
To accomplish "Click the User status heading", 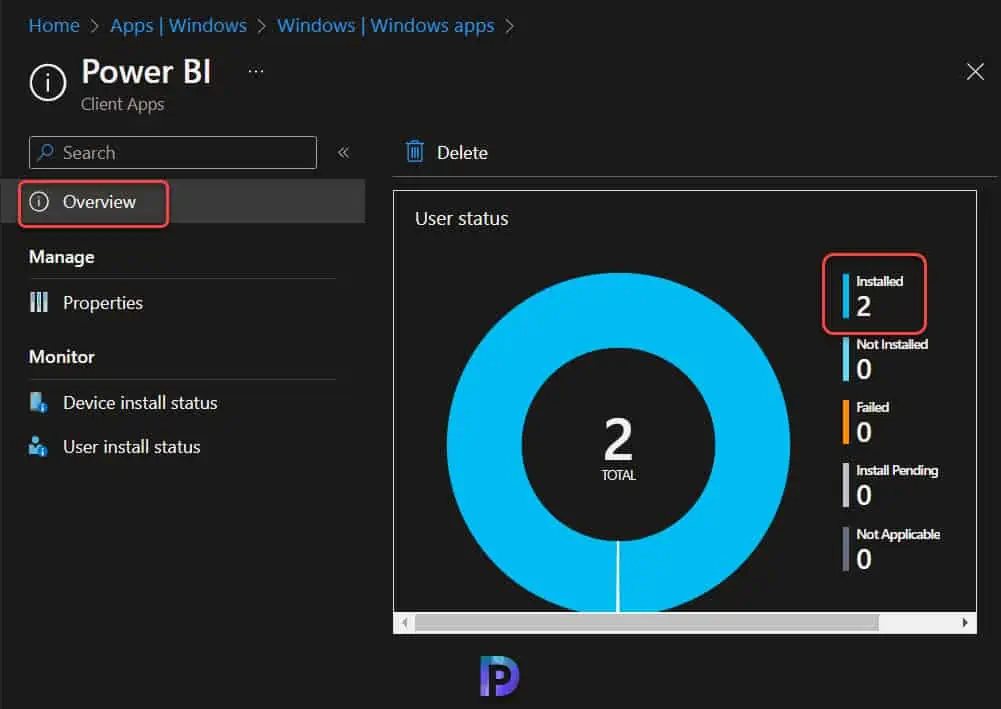I will 462,219.
